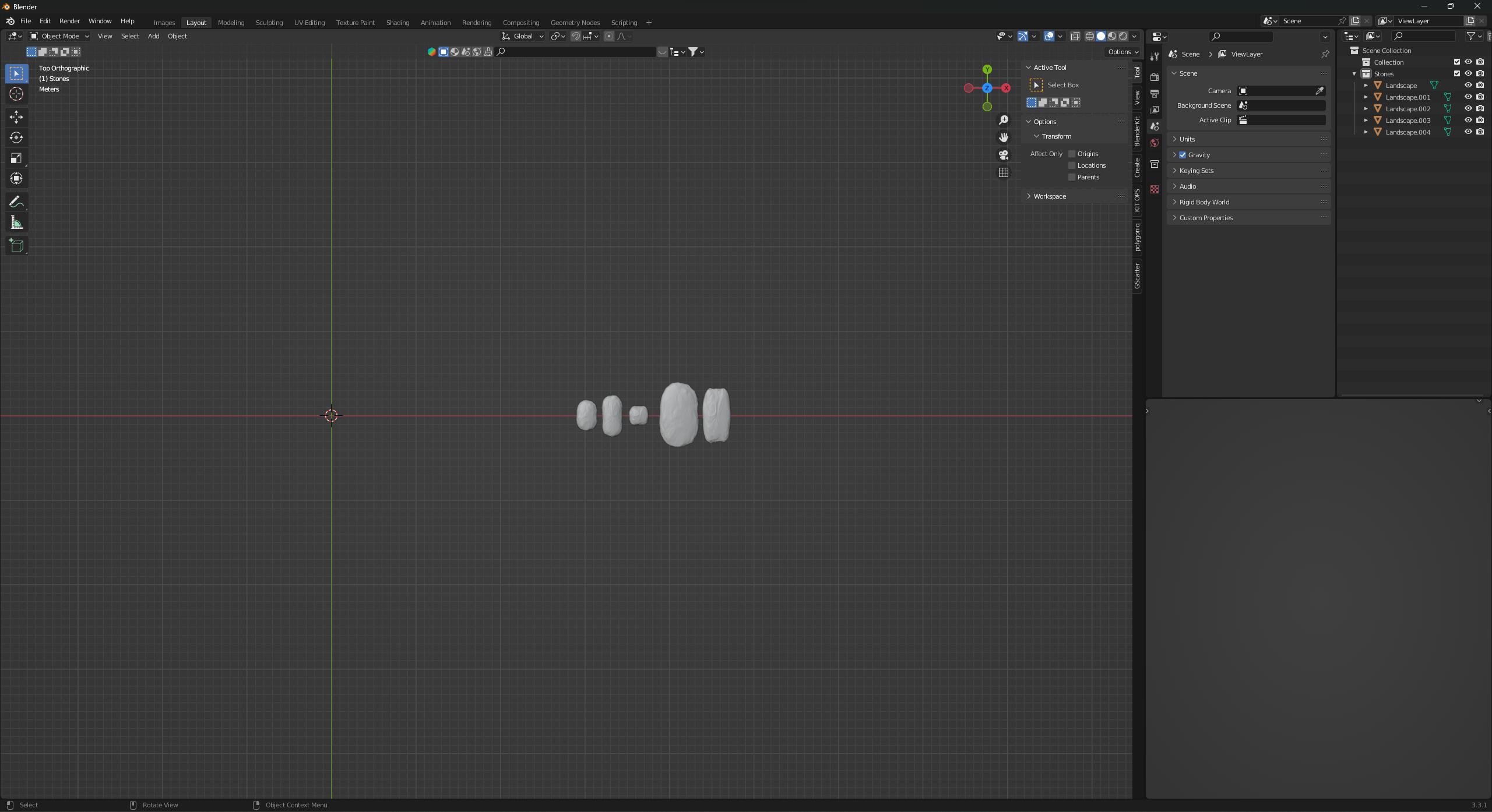
Task: Disable Landscape.004 in renders
Action: [1480, 132]
